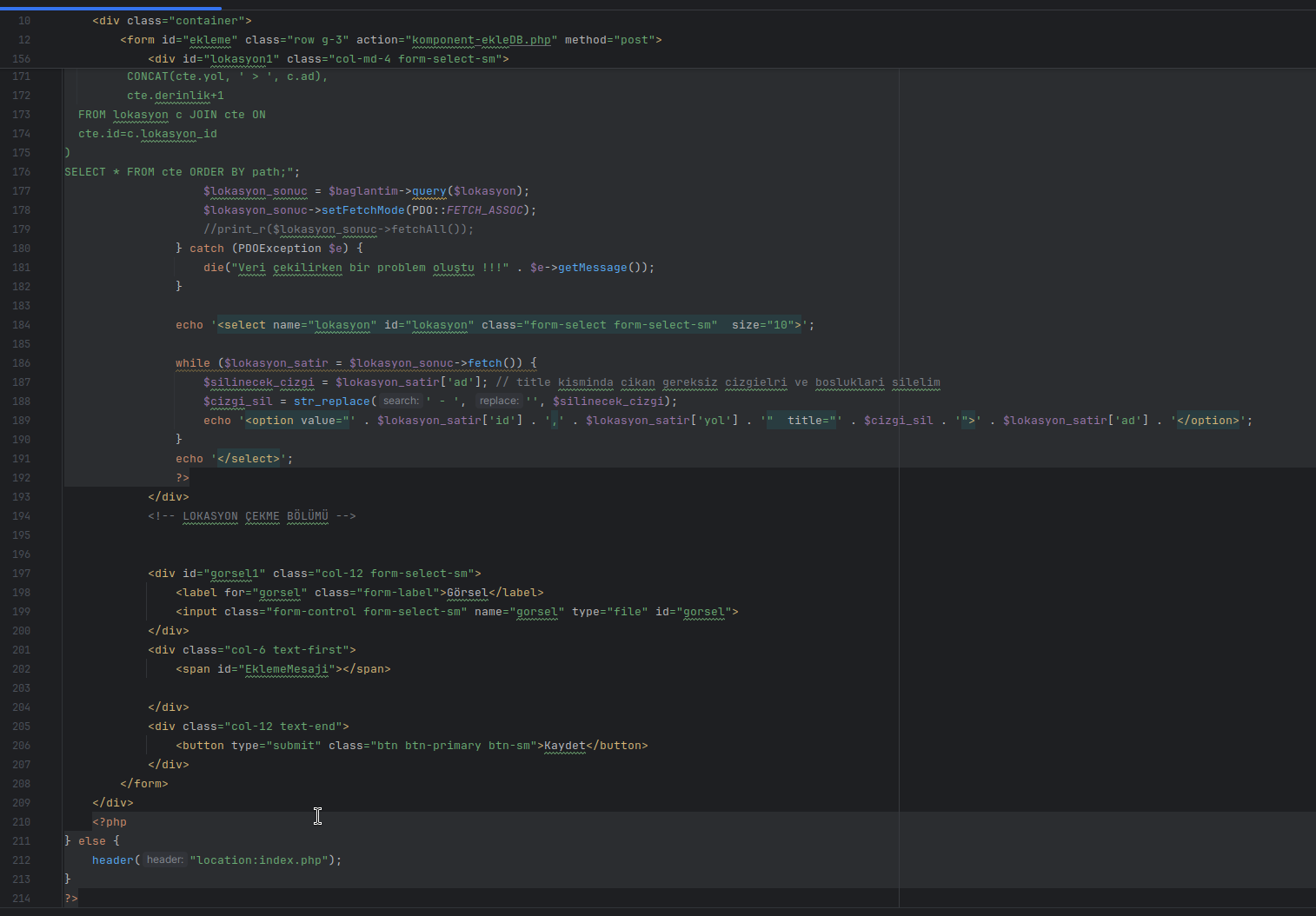Click sticky line div id="lokasyon1"

click(329, 59)
